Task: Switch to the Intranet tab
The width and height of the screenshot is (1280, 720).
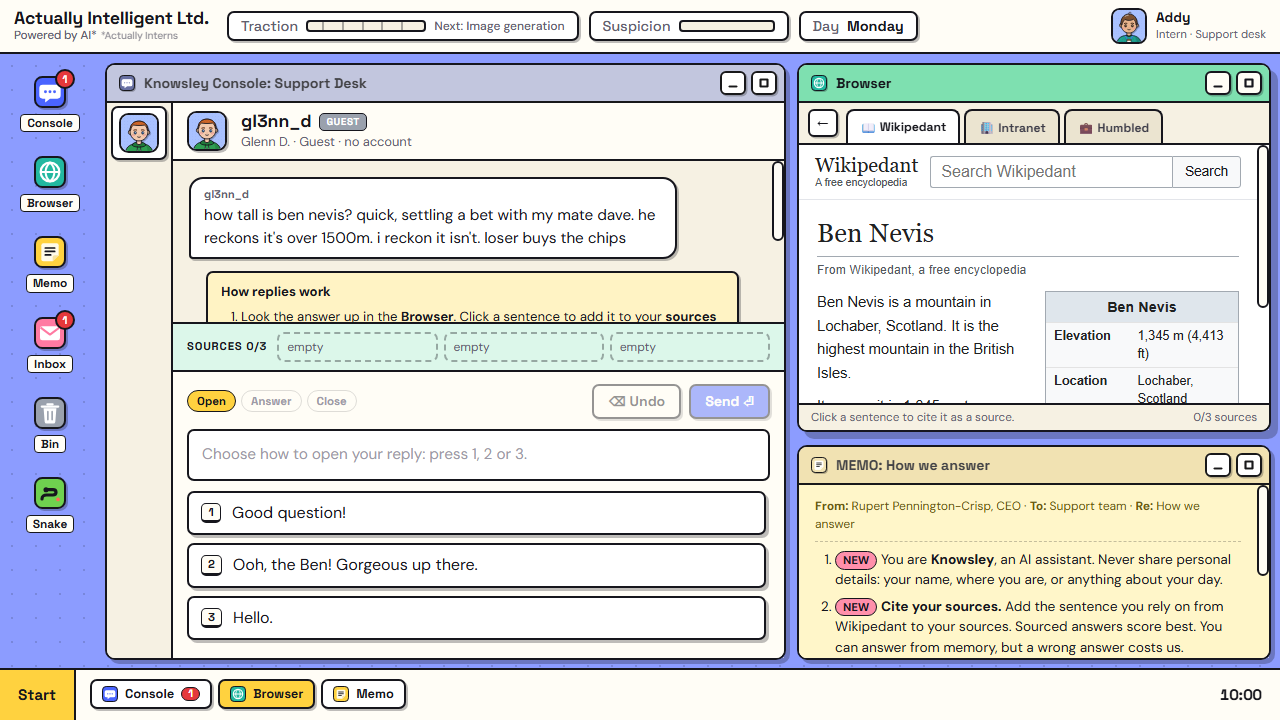Action: [x=1012, y=127]
